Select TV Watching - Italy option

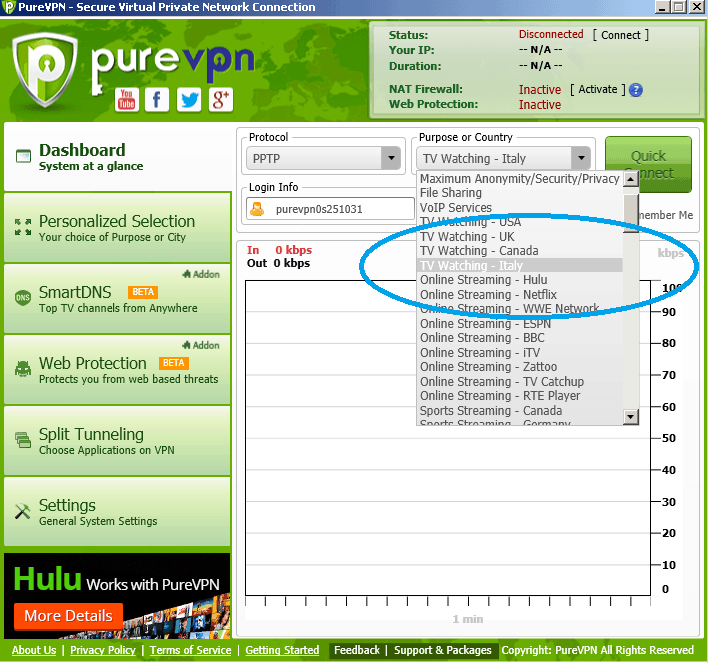520,265
